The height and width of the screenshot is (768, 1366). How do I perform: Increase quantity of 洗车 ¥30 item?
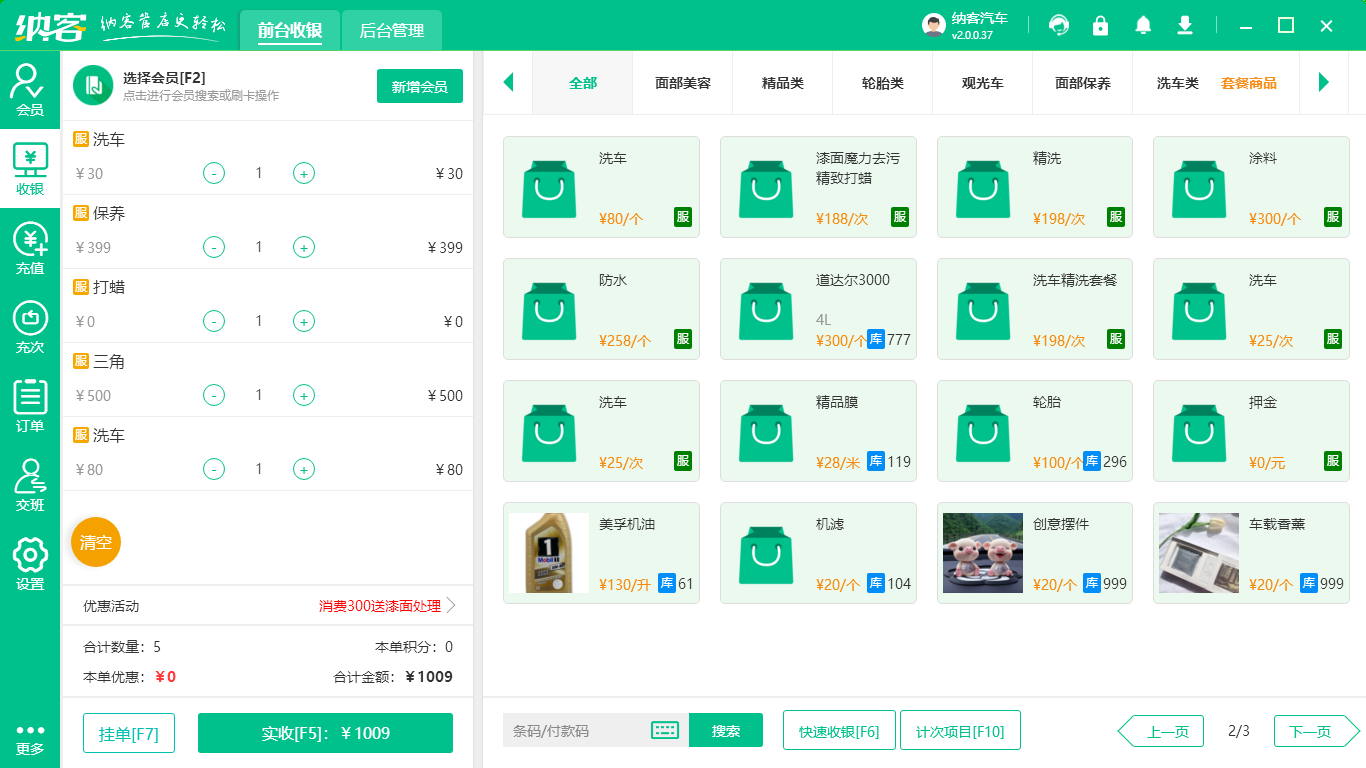click(304, 173)
